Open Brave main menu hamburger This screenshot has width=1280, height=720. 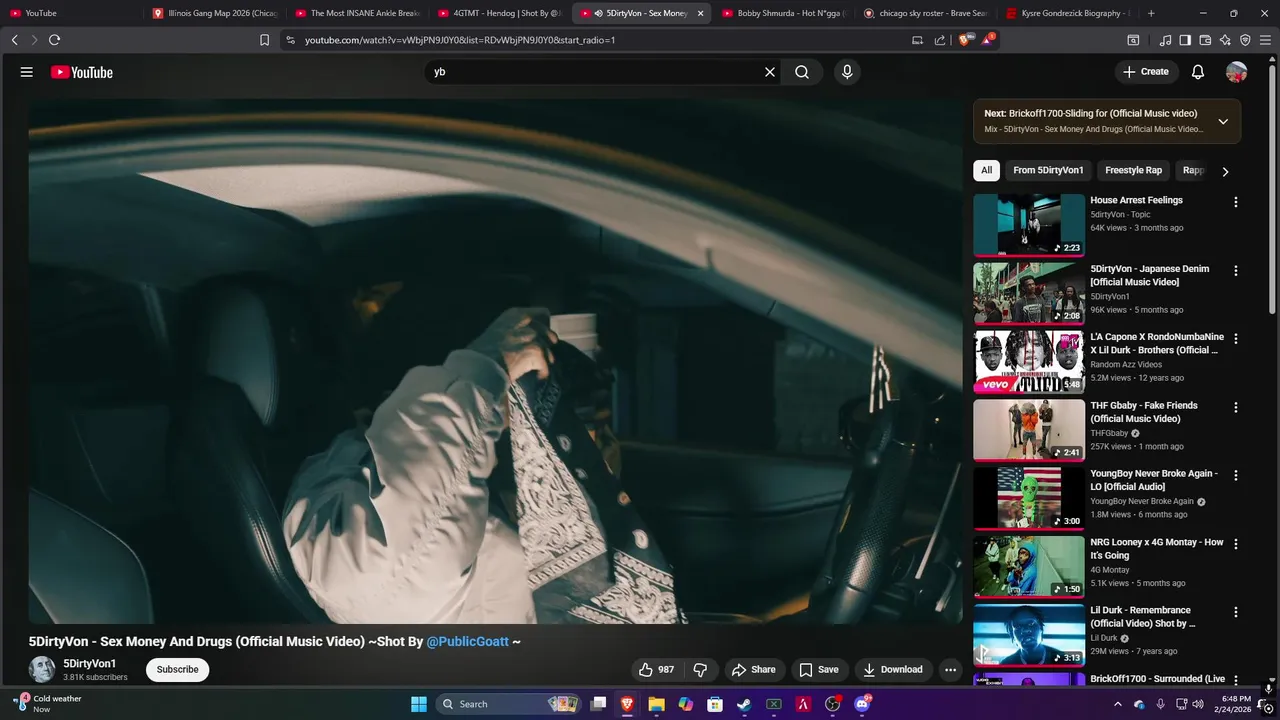click(x=1266, y=40)
